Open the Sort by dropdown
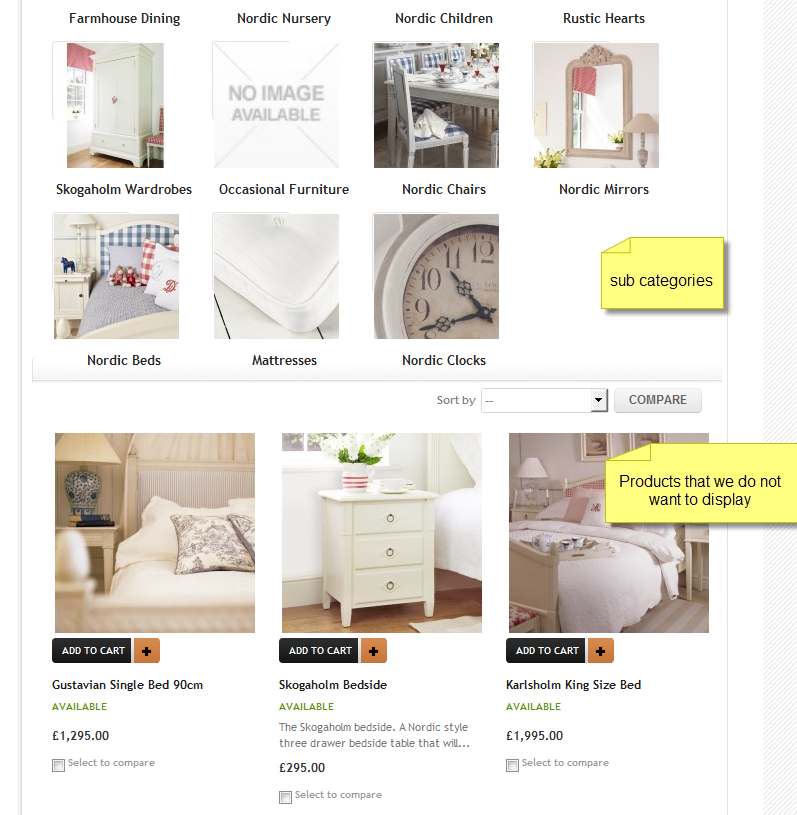The image size is (797, 815). tap(544, 400)
